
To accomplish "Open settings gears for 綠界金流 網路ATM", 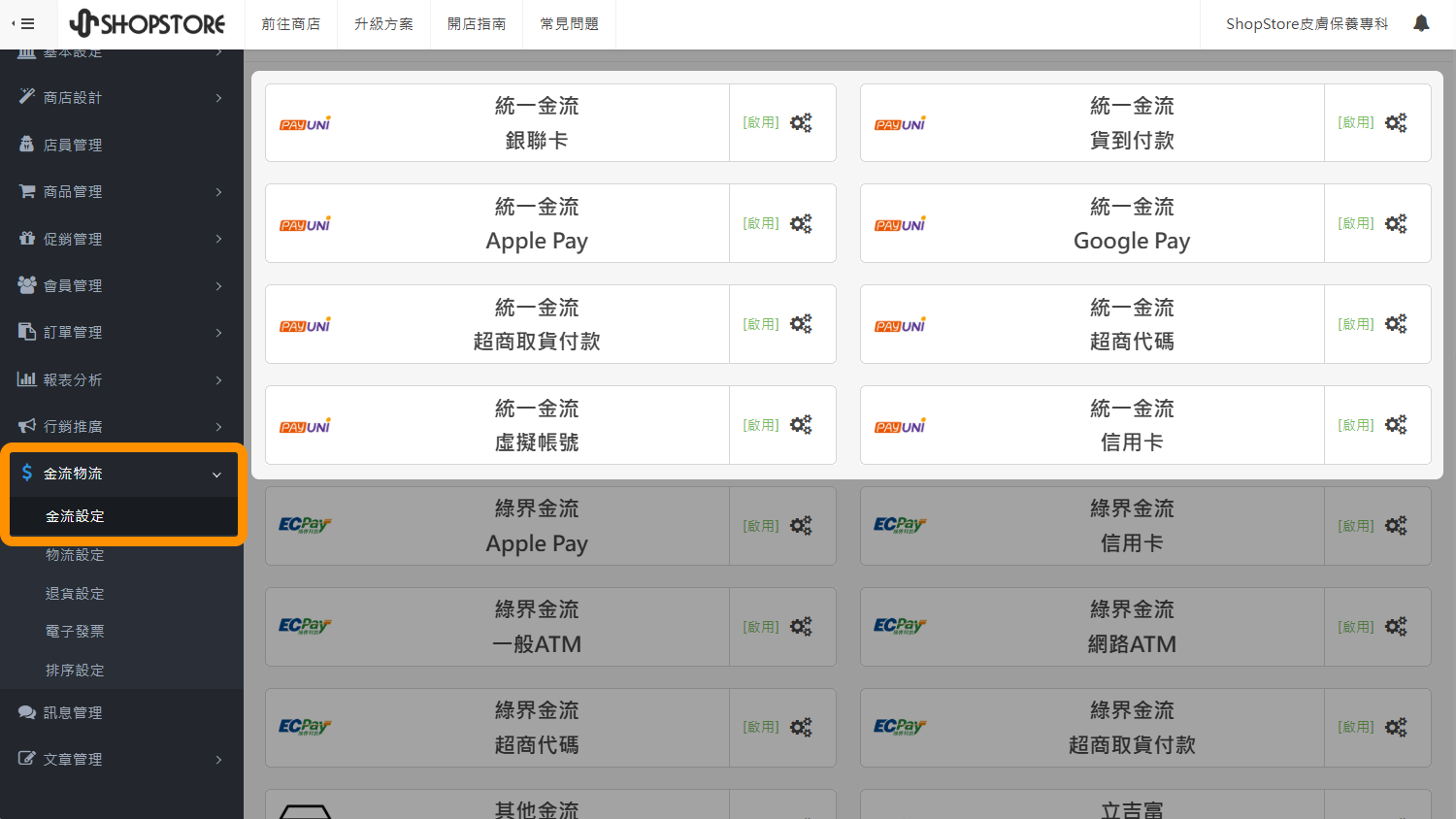I will (x=1396, y=627).
